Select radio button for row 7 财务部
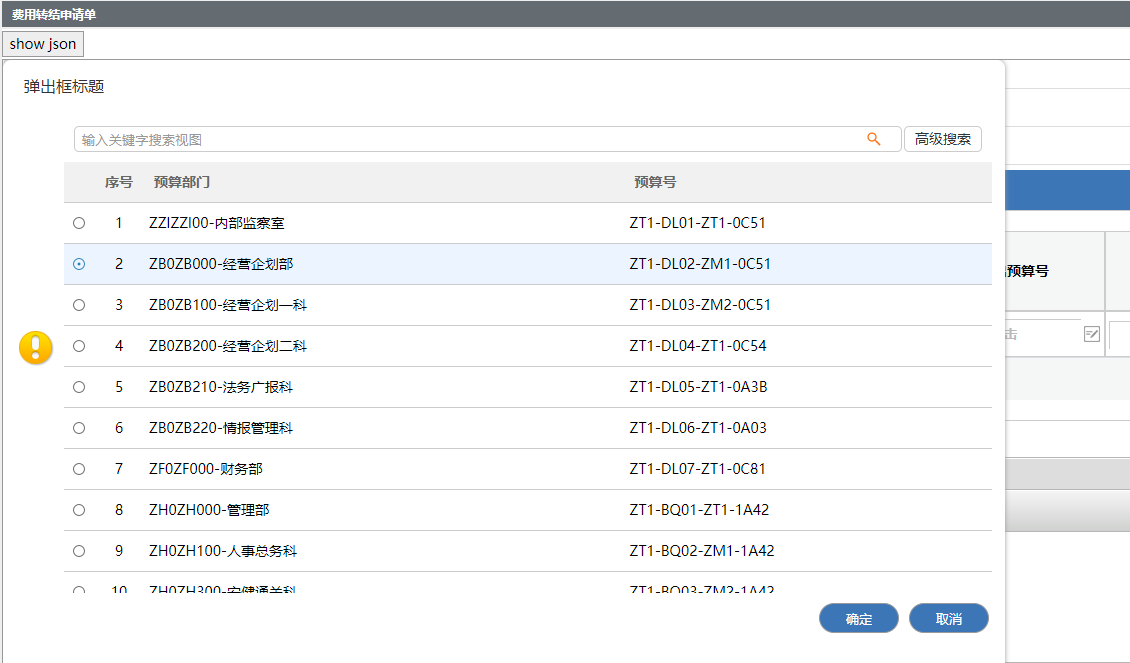The image size is (1130, 663). [x=79, y=469]
